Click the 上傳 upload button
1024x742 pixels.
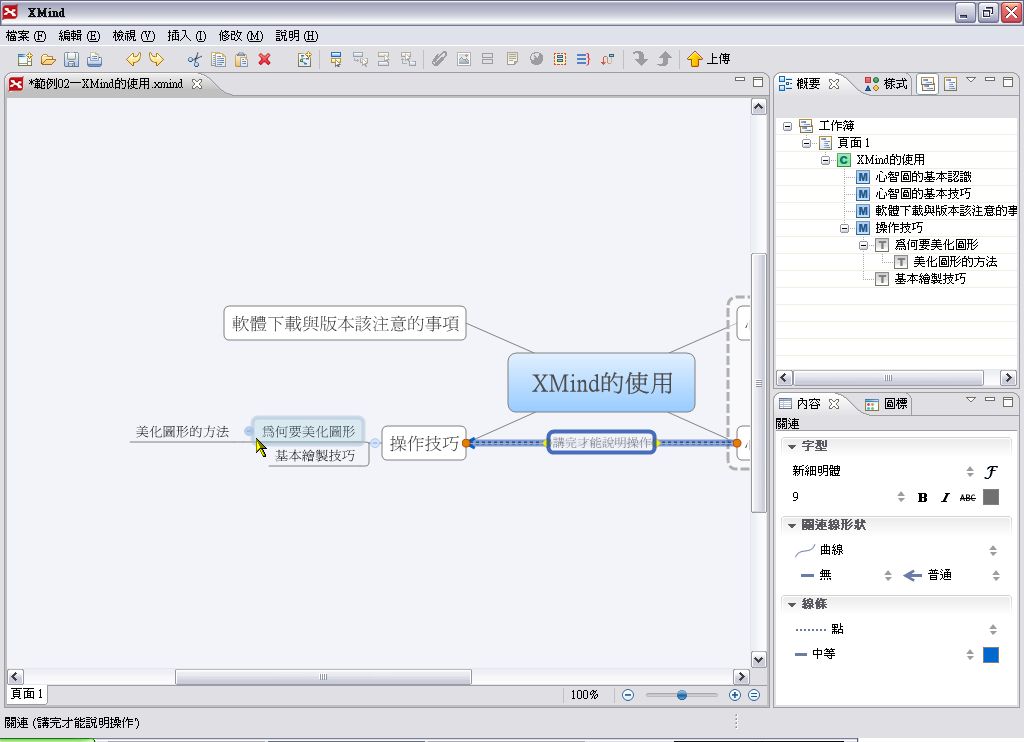point(709,59)
